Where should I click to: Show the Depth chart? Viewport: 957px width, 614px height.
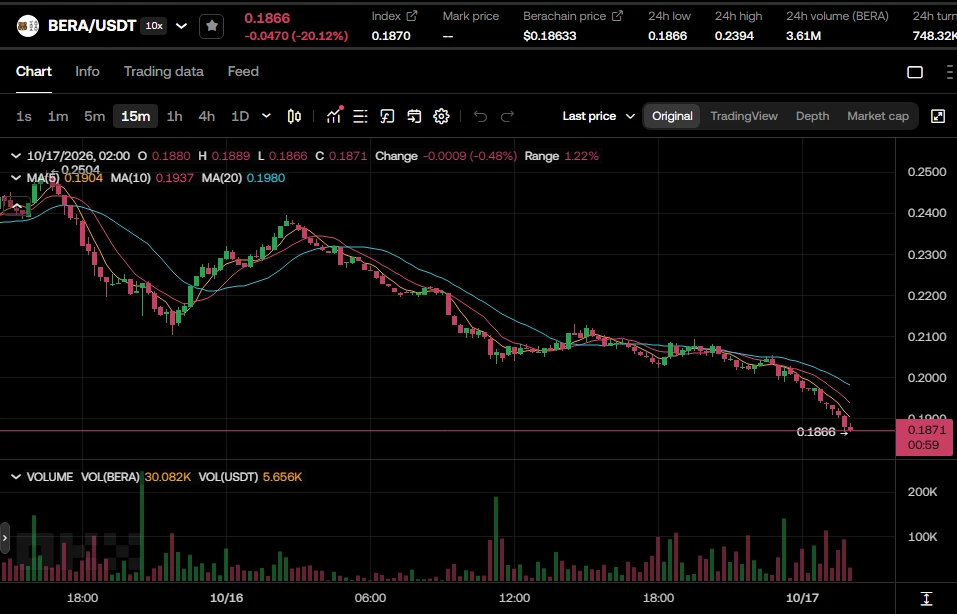pyautogui.click(x=812, y=116)
